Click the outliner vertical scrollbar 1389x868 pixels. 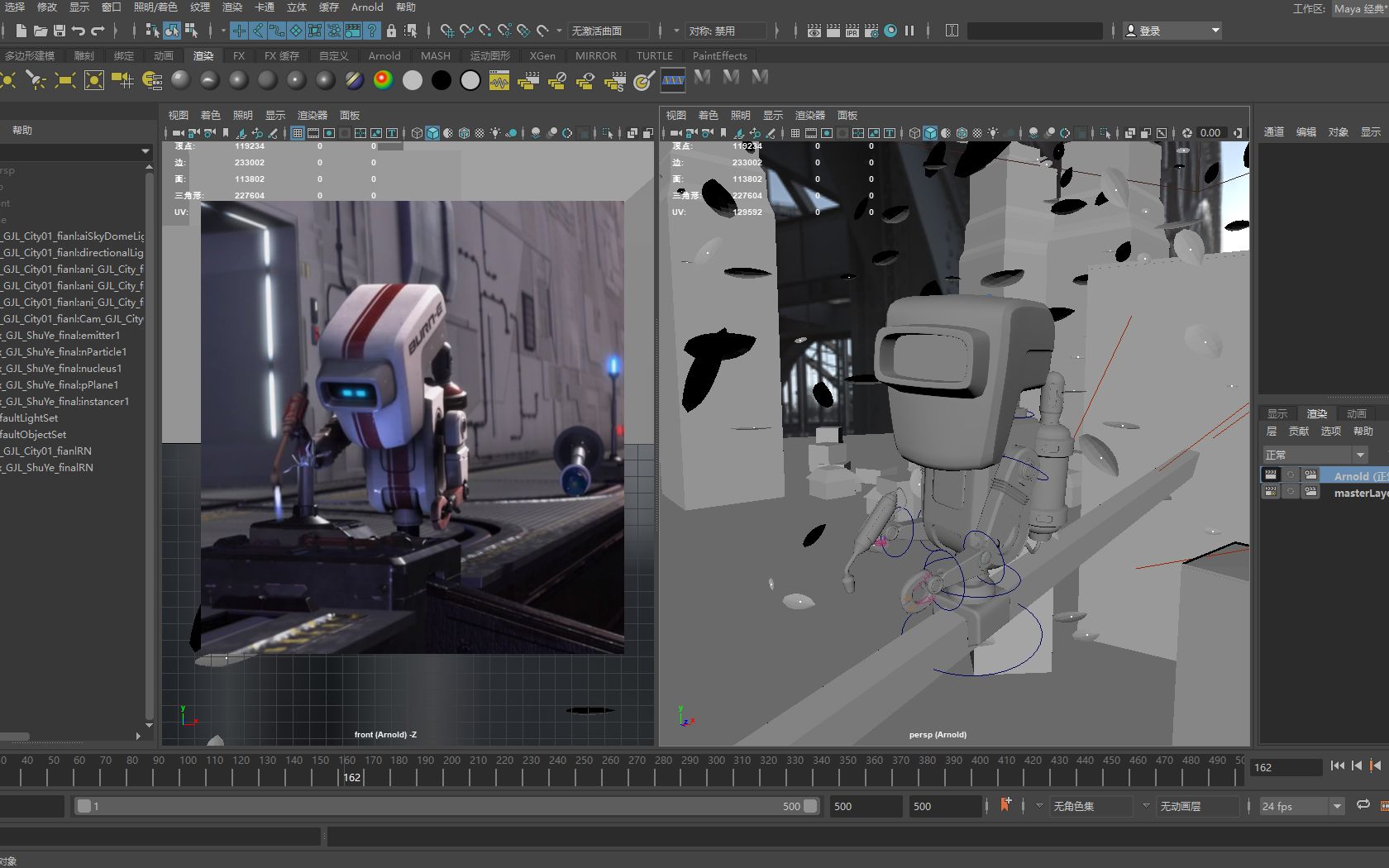tap(150, 446)
